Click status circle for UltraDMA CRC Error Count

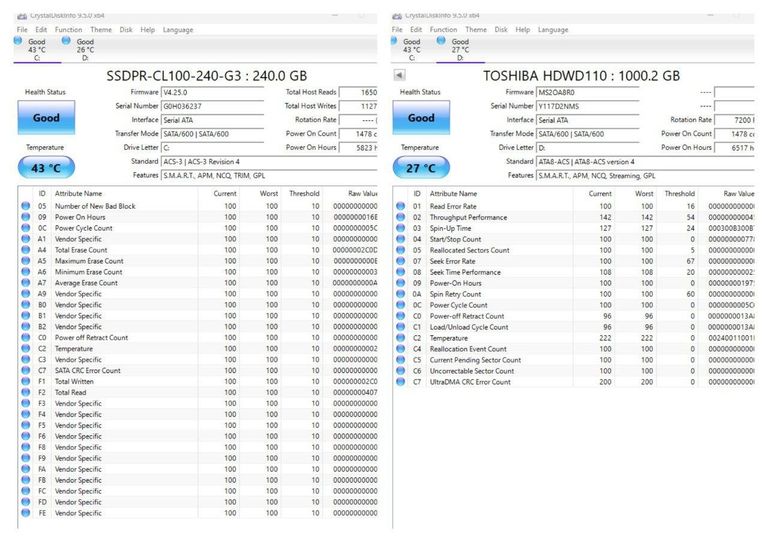(402, 381)
